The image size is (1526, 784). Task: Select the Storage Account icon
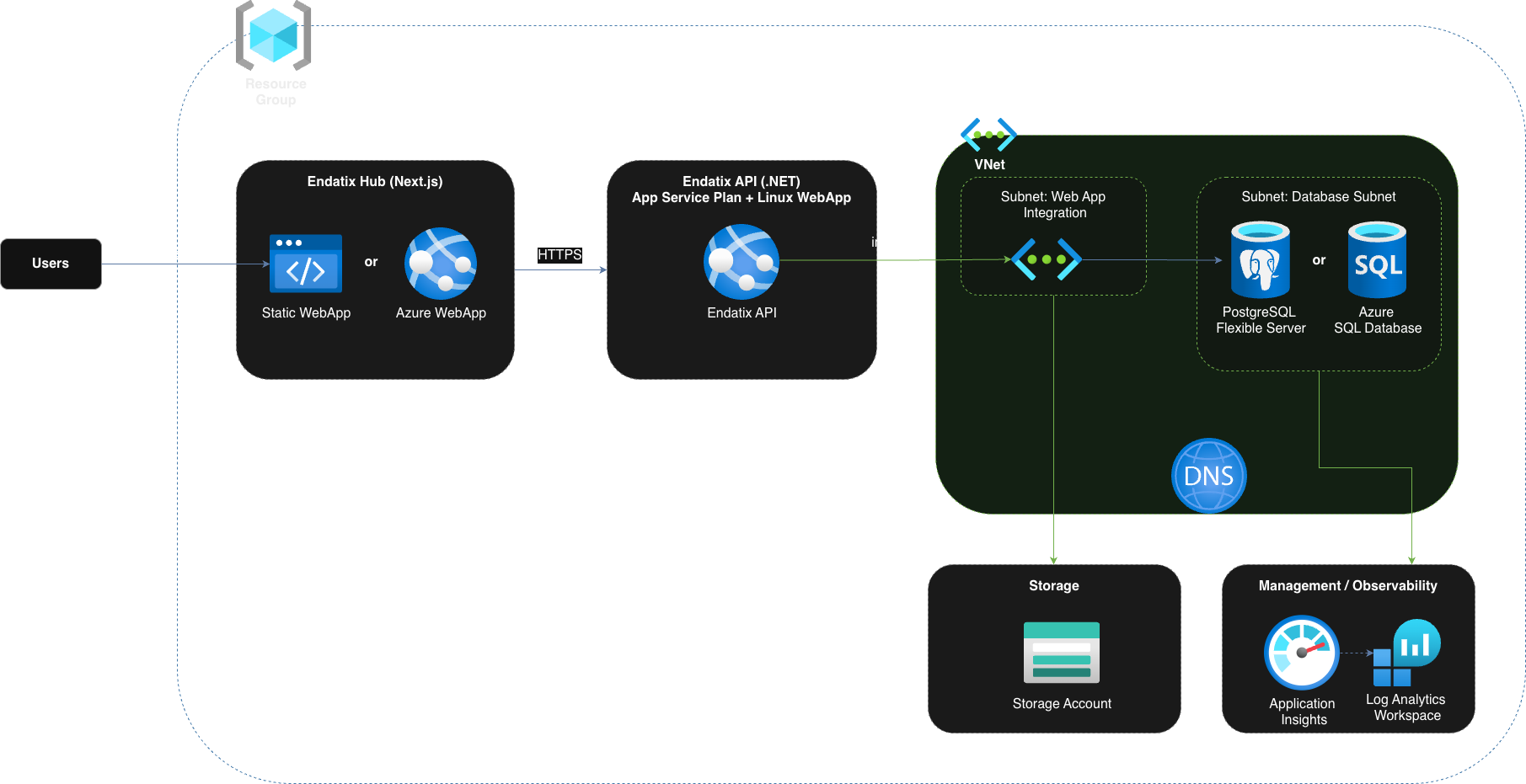tap(1062, 653)
